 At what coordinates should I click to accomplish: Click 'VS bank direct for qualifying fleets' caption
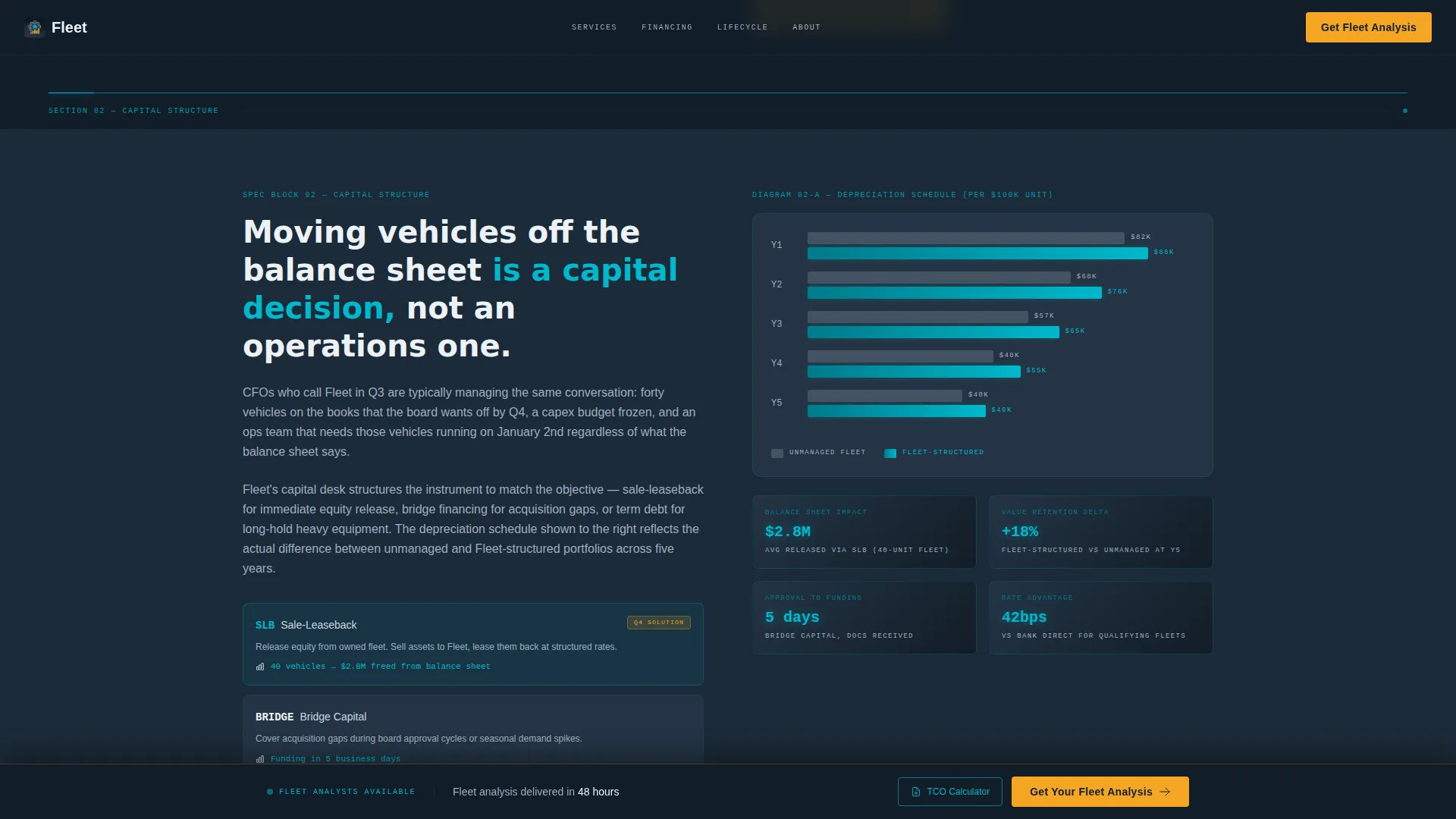[x=1094, y=636]
